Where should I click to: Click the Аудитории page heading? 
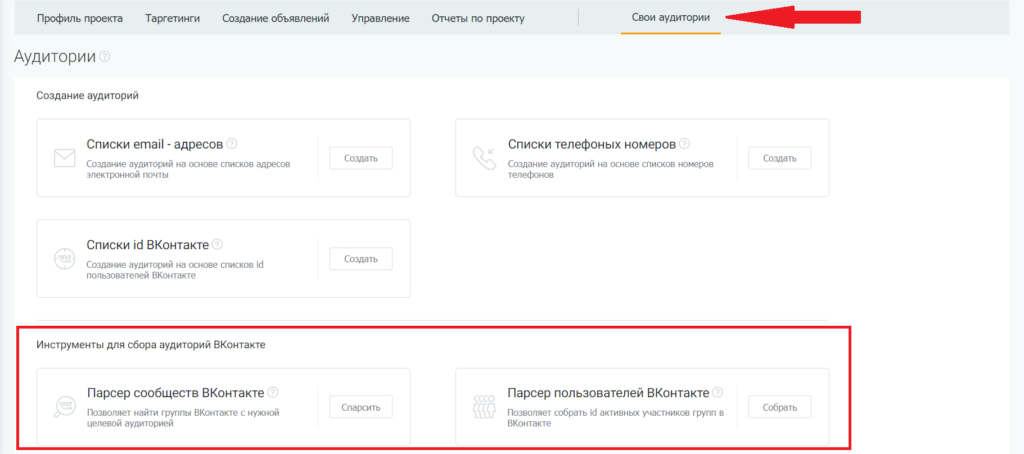click(x=55, y=57)
